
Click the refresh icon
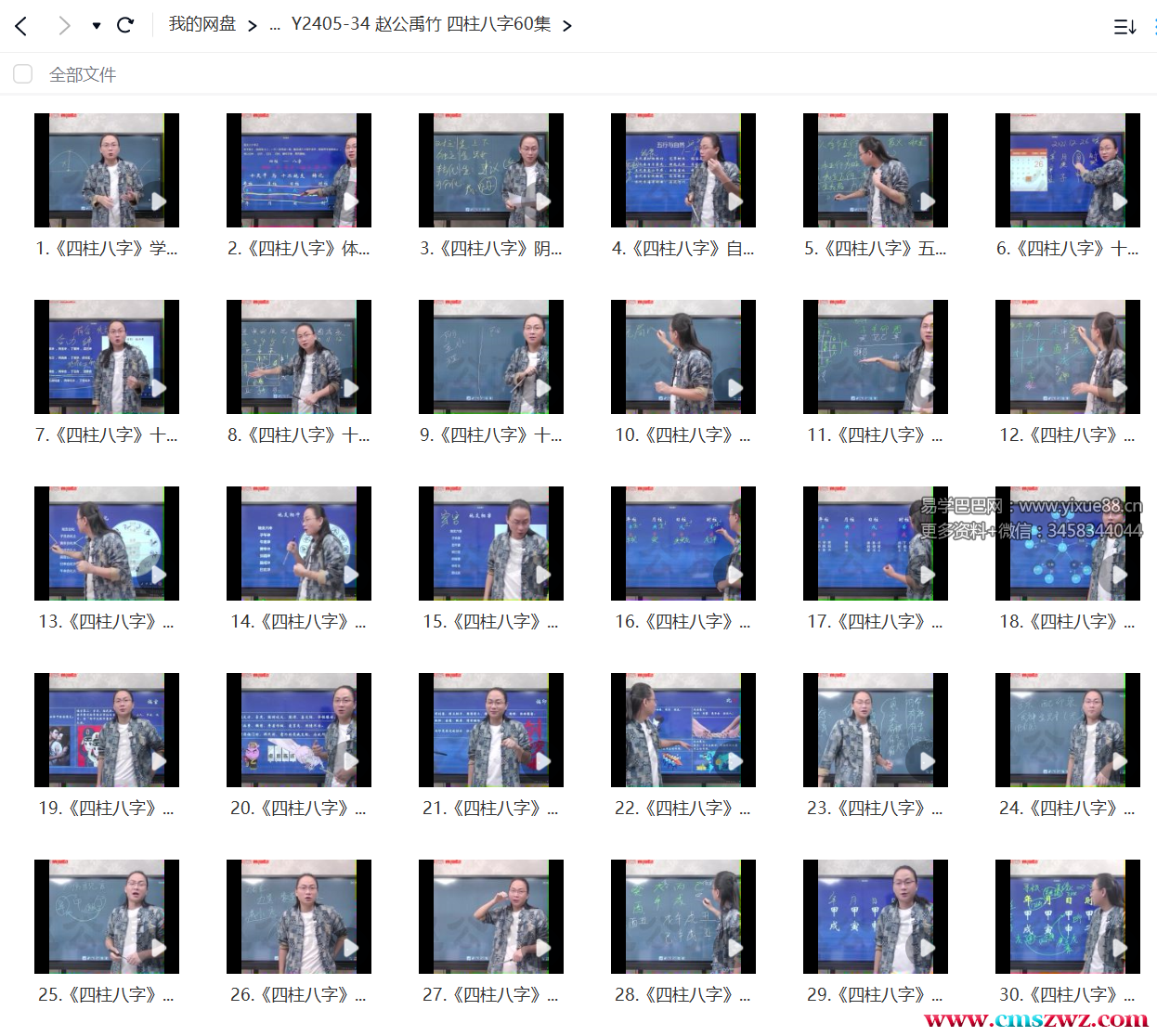(125, 25)
